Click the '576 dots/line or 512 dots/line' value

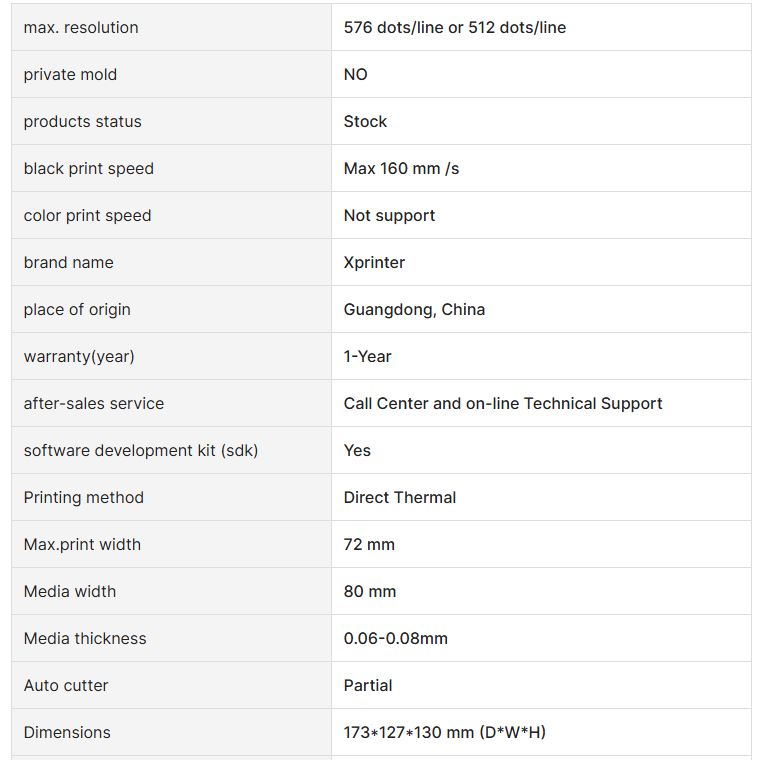point(454,27)
